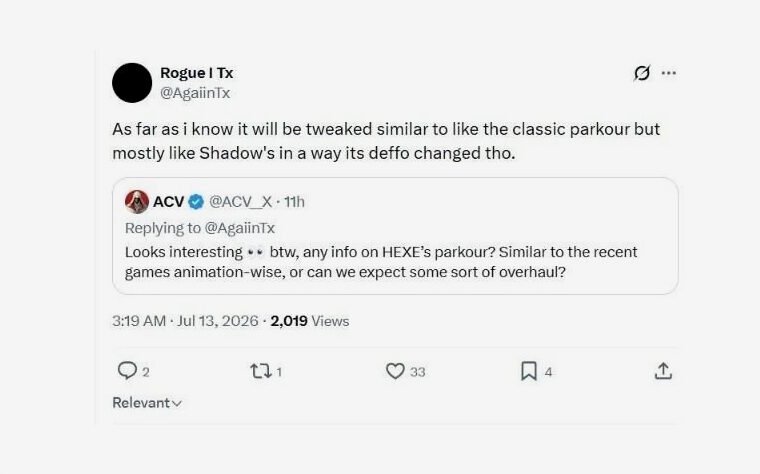Click the reply speech bubble icon
This screenshot has height=474, width=760.
(127, 371)
